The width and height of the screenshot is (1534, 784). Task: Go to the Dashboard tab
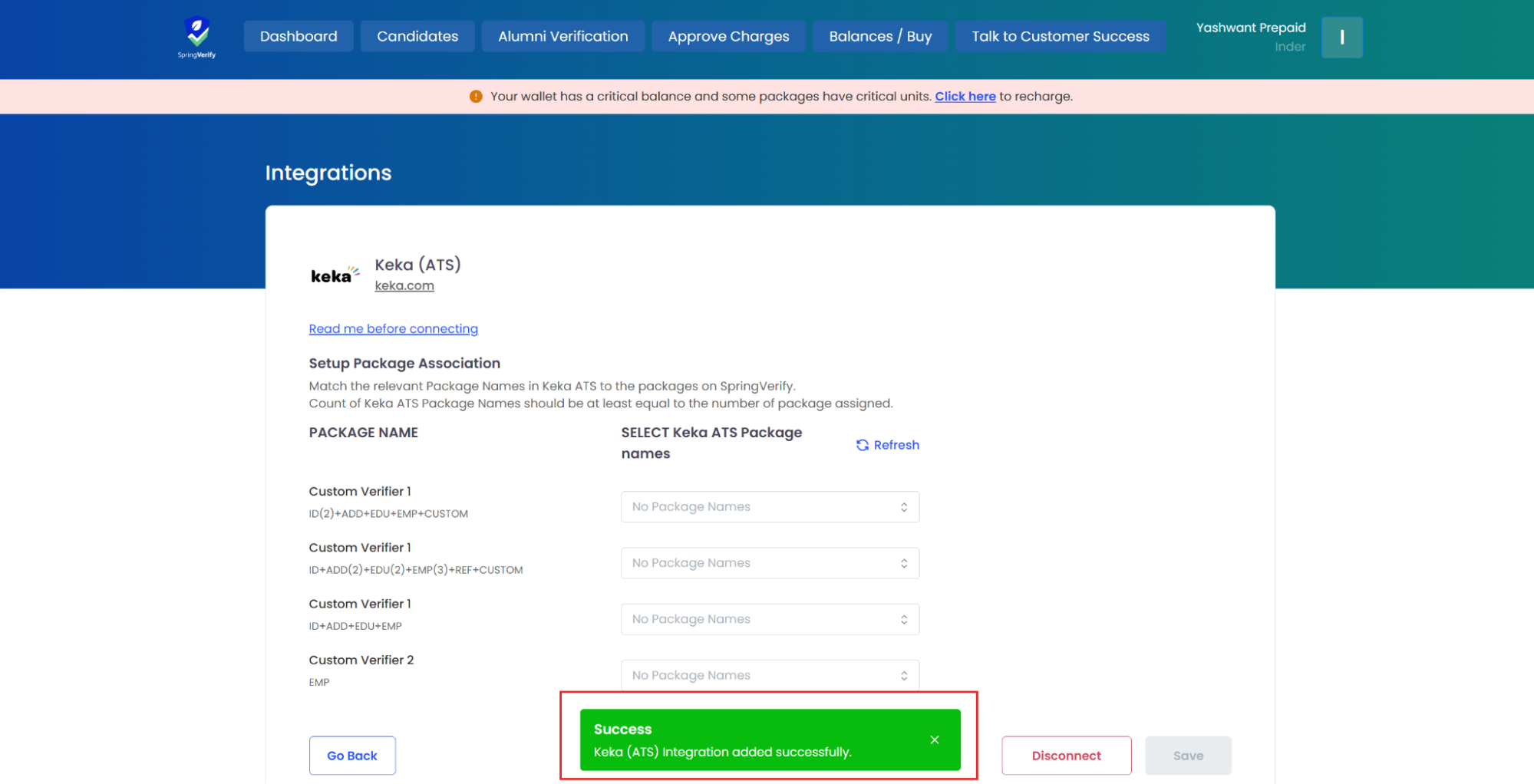click(299, 37)
